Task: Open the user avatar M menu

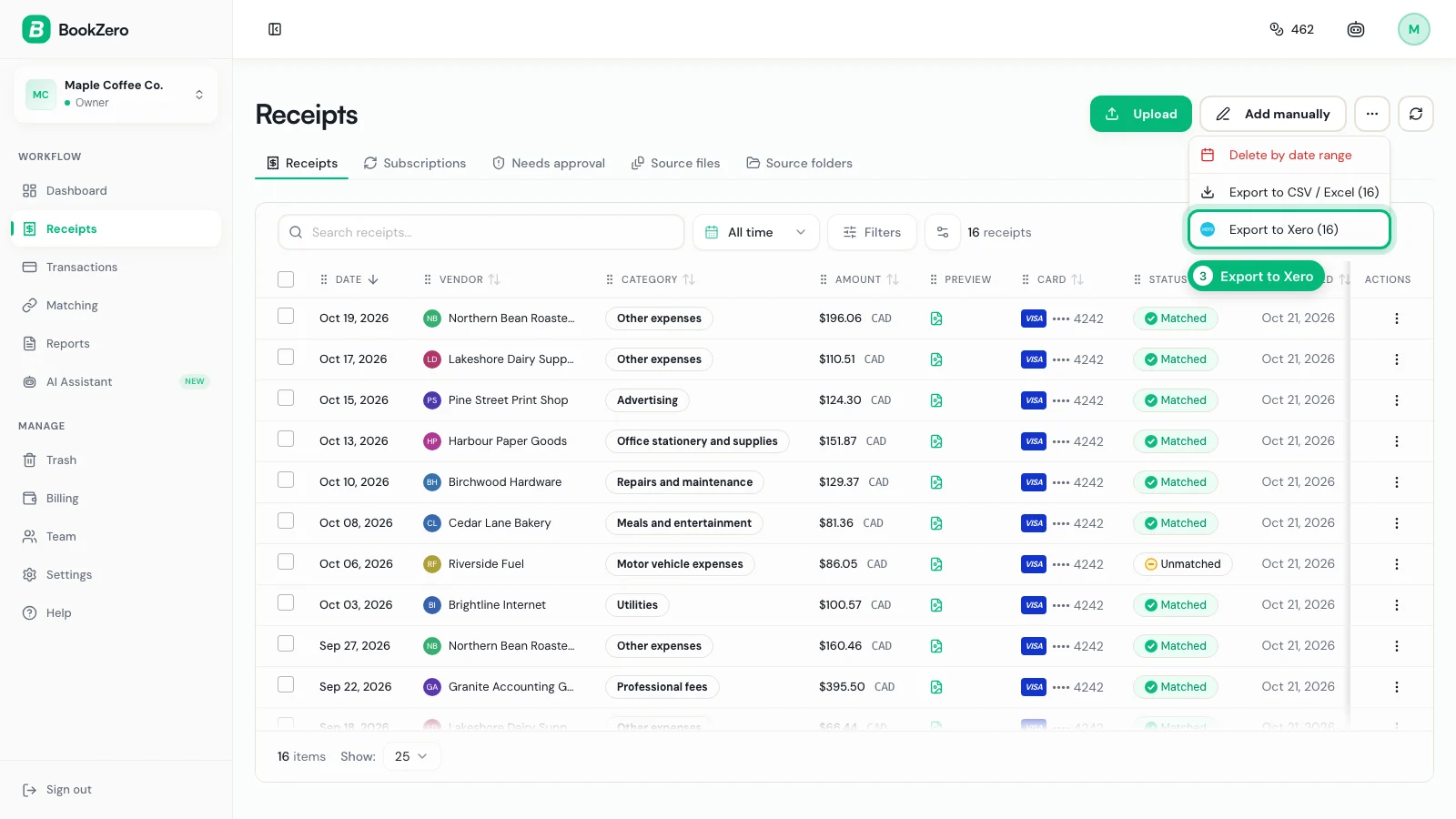Action: [1413, 29]
